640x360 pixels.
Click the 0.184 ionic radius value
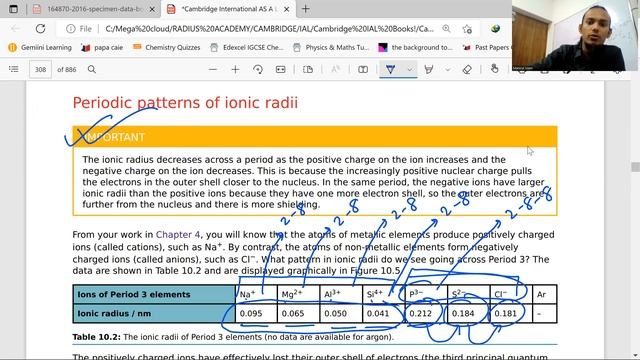[x=463, y=313]
